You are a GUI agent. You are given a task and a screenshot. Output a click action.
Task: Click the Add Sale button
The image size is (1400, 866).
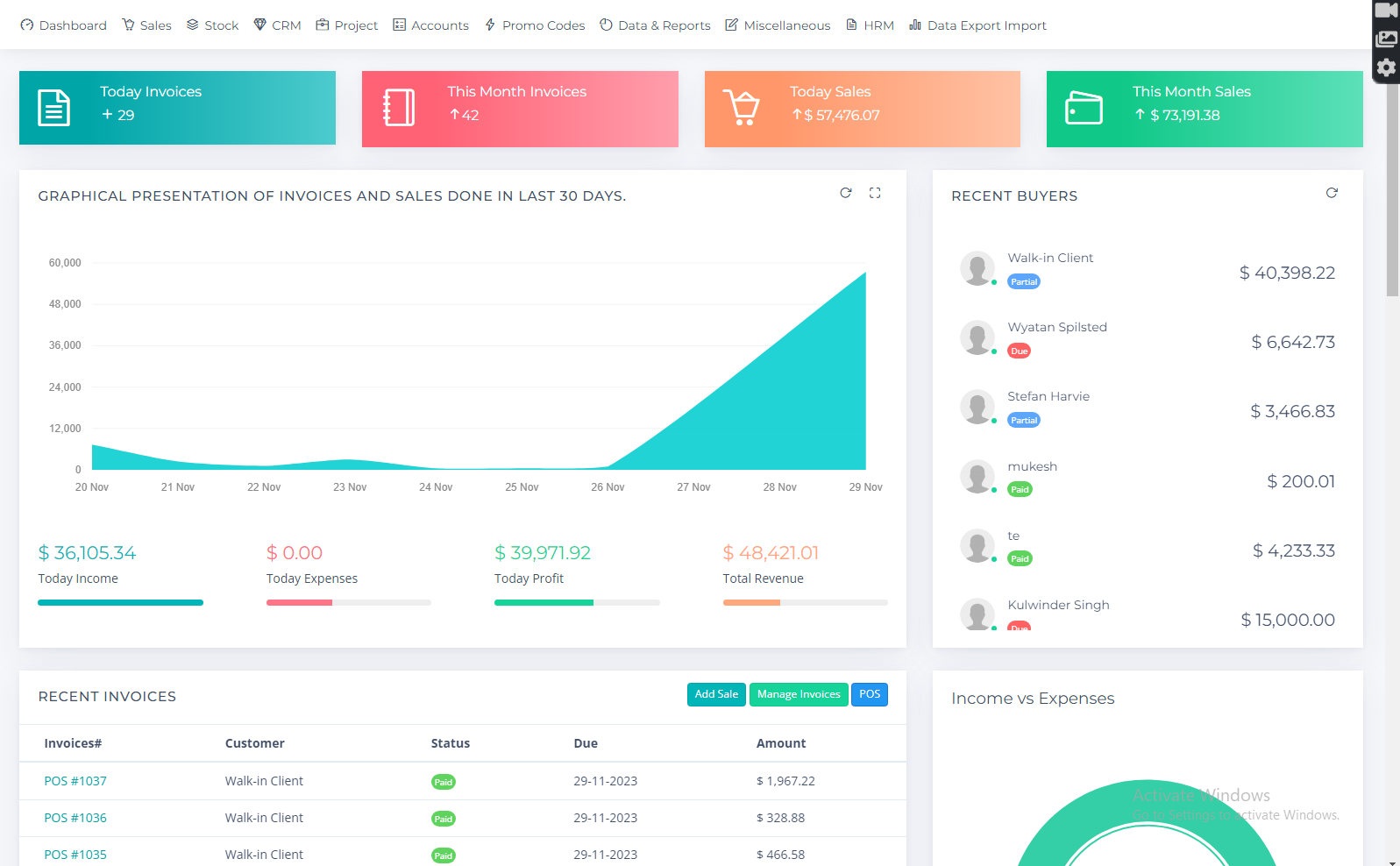pyautogui.click(x=716, y=694)
